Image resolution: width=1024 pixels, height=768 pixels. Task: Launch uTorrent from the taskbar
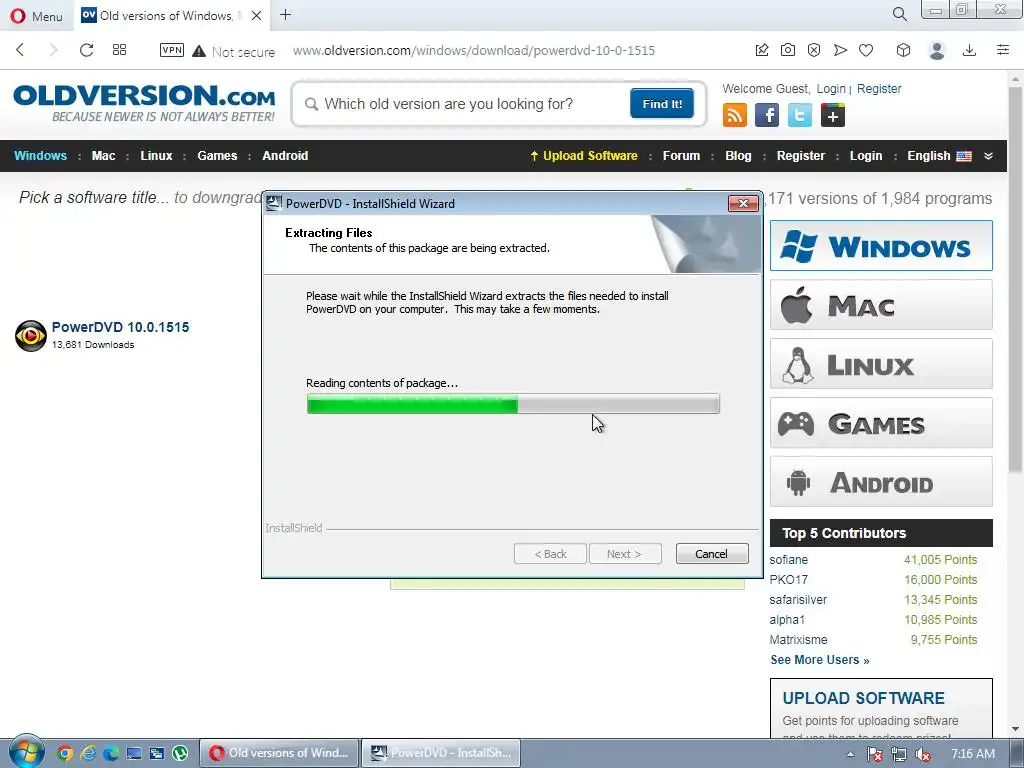click(x=180, y=753)
